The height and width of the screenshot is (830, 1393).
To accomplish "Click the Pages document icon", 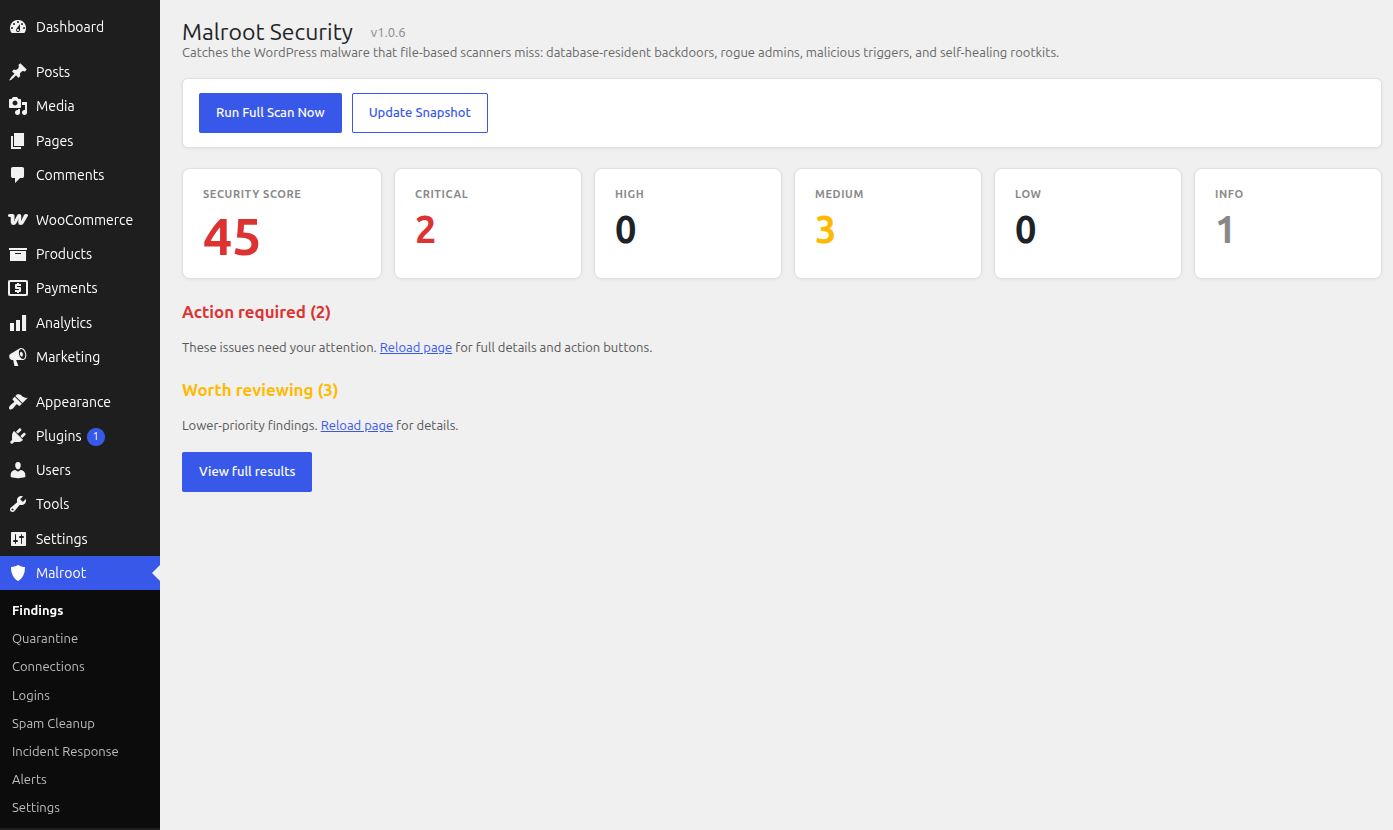I will click(x=18, y=141).
